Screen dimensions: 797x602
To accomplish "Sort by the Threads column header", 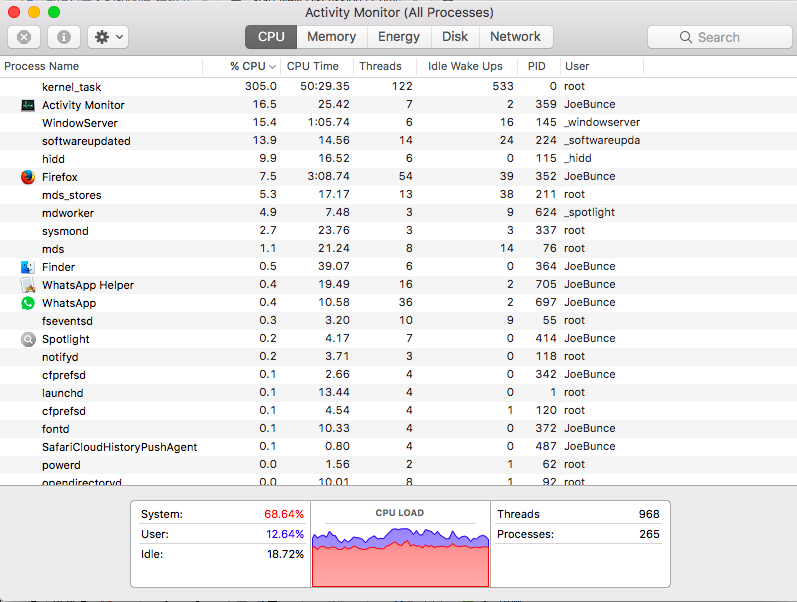I will (380, 66).
